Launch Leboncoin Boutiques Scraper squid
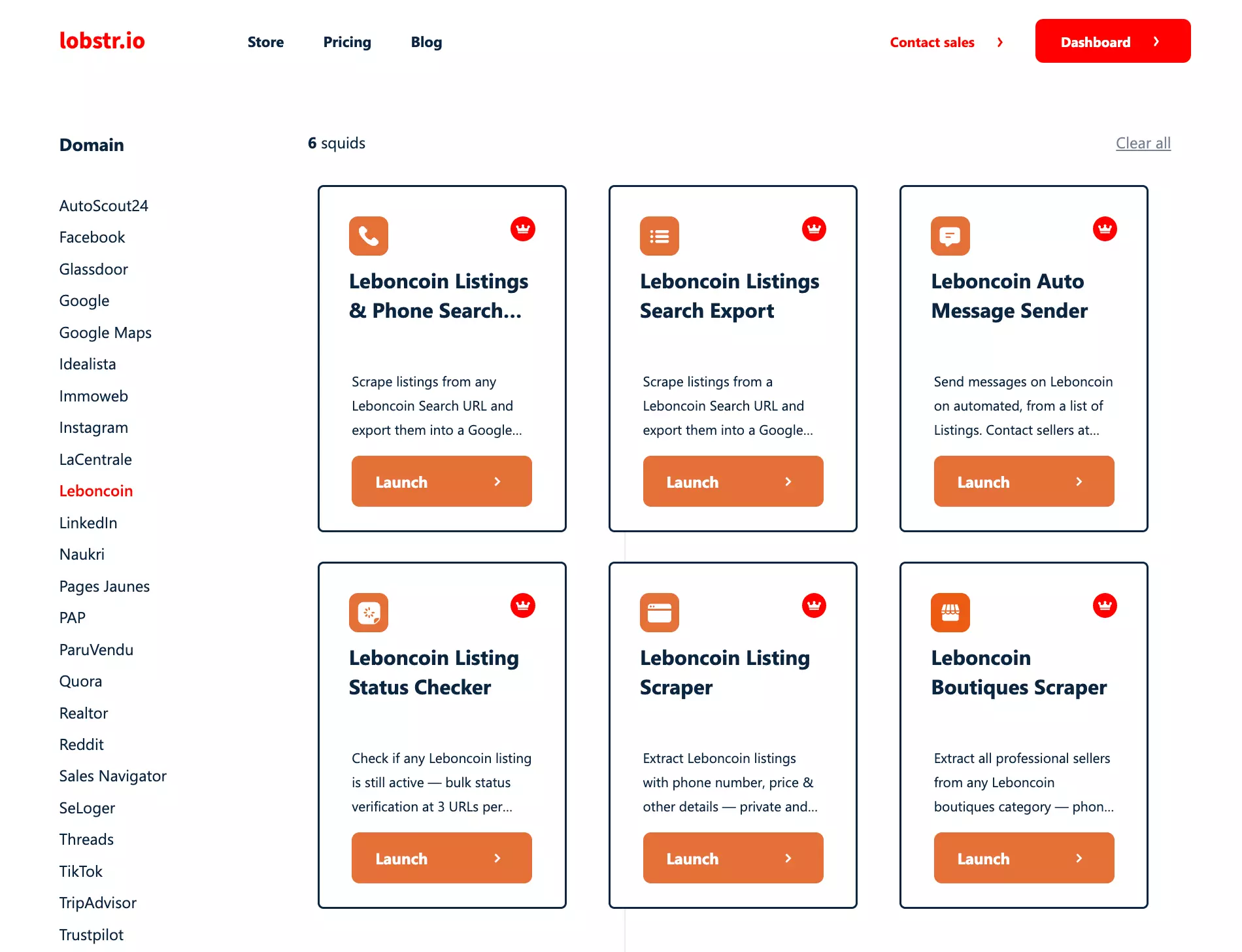This screenshot has width=1242, height=952. [1024, 858]
